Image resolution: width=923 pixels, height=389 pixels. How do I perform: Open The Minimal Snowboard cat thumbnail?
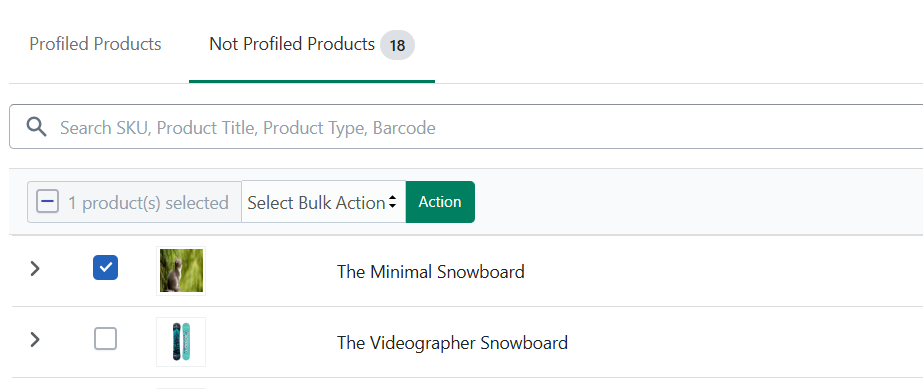181,271
